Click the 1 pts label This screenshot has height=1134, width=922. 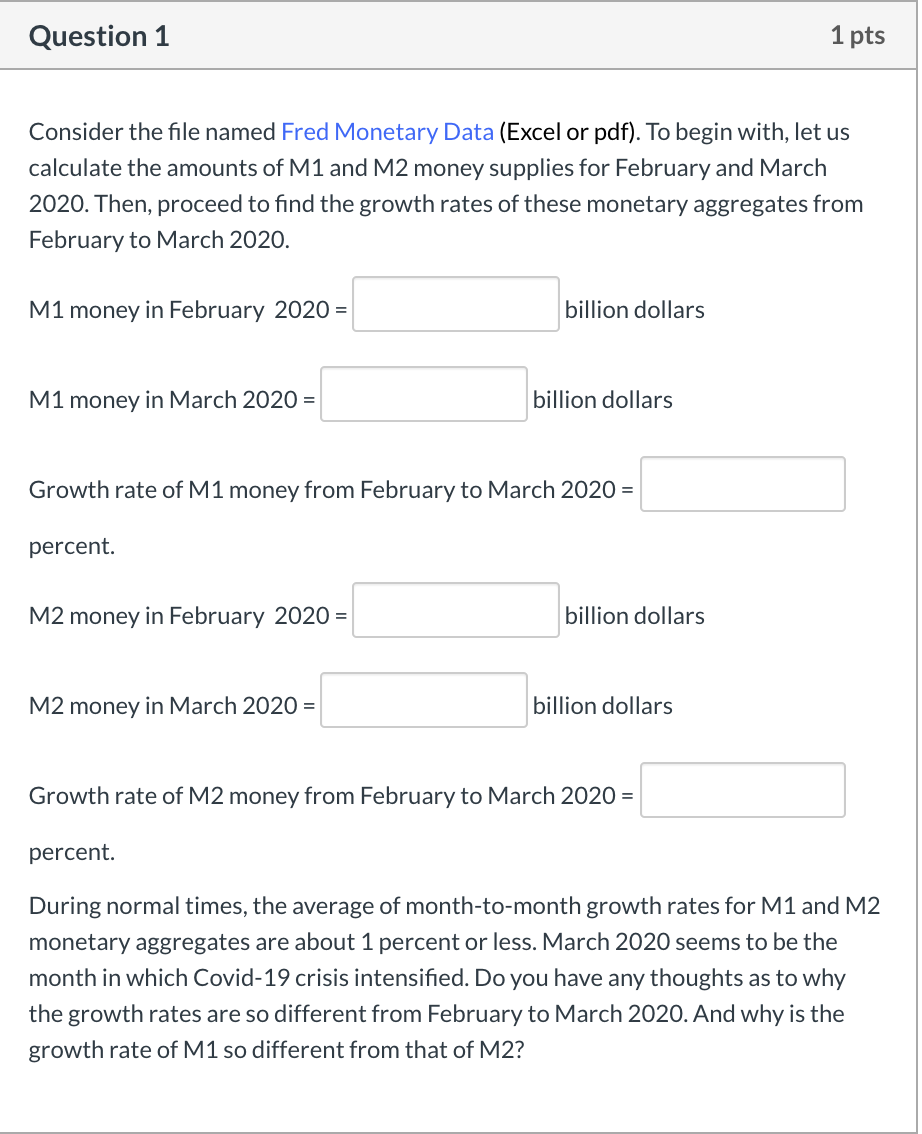pyautogui.click(x=858, y=35)
